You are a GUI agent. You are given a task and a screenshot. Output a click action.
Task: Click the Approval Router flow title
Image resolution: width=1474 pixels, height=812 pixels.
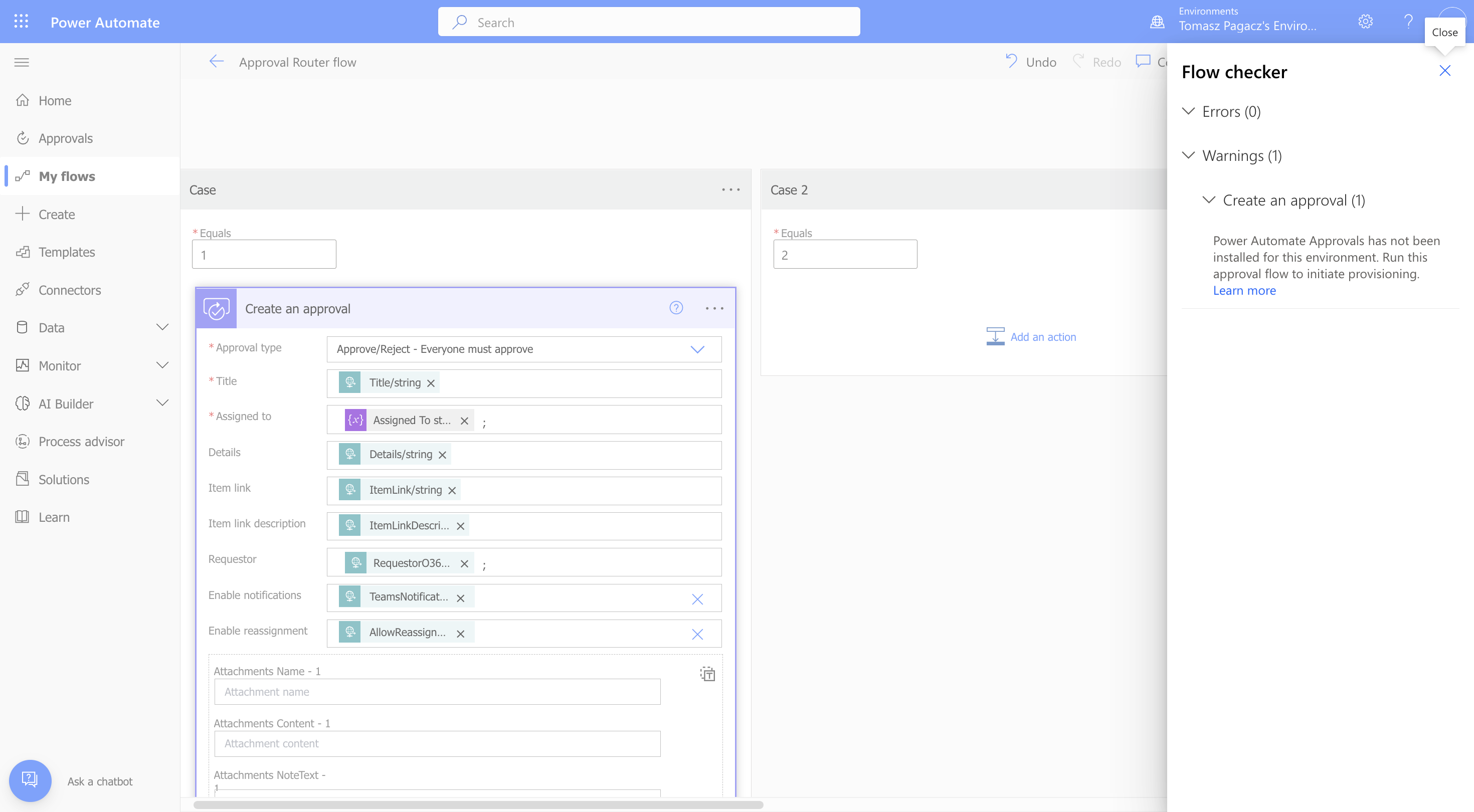297,62
